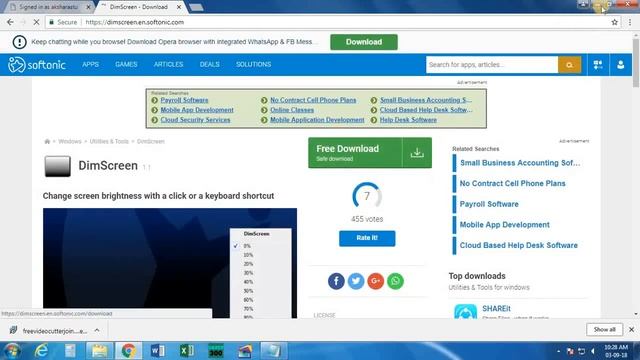Image resolution: width=640 pixels, height=360 pixels.
Task: Launch Internet Explorer from taskbar
Action: (41, 351)
